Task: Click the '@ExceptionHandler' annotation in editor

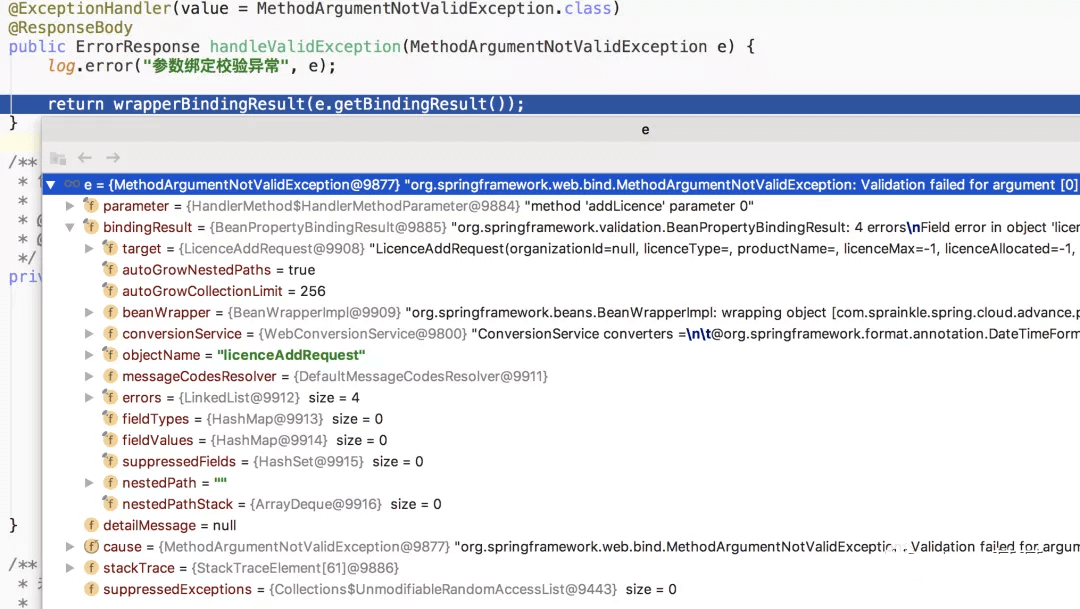Action: coord(90,9)
